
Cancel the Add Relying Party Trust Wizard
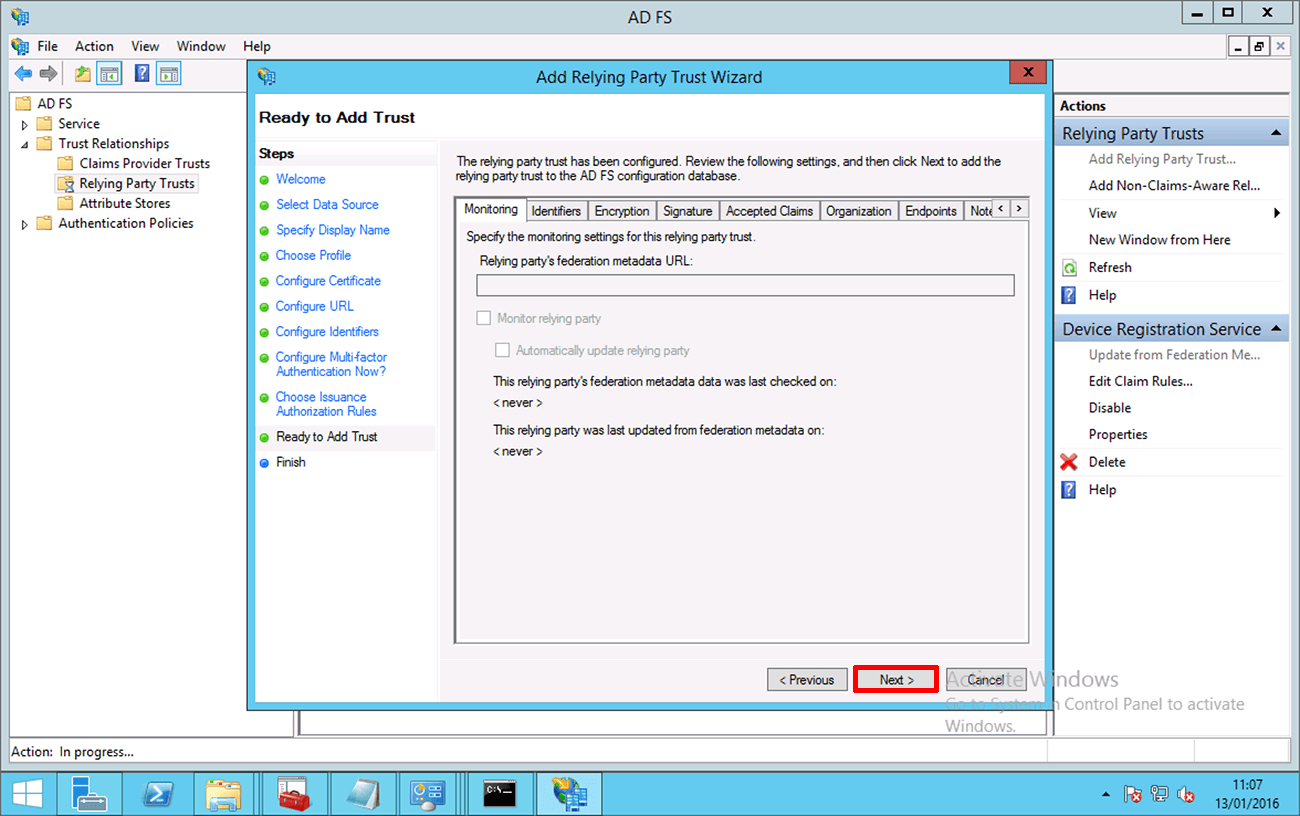985,680
